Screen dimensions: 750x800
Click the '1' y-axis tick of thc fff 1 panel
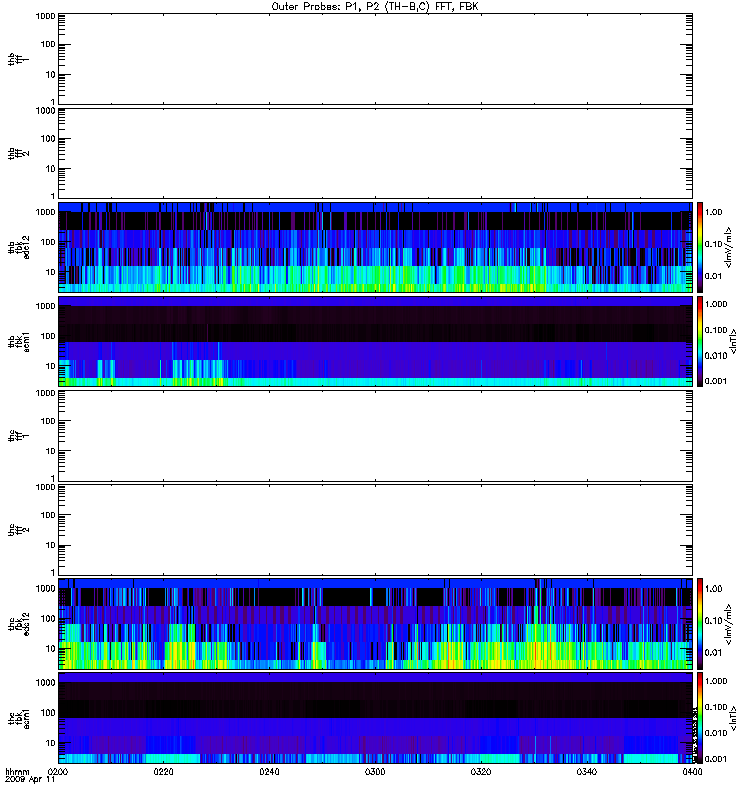(x=53, y=478)
